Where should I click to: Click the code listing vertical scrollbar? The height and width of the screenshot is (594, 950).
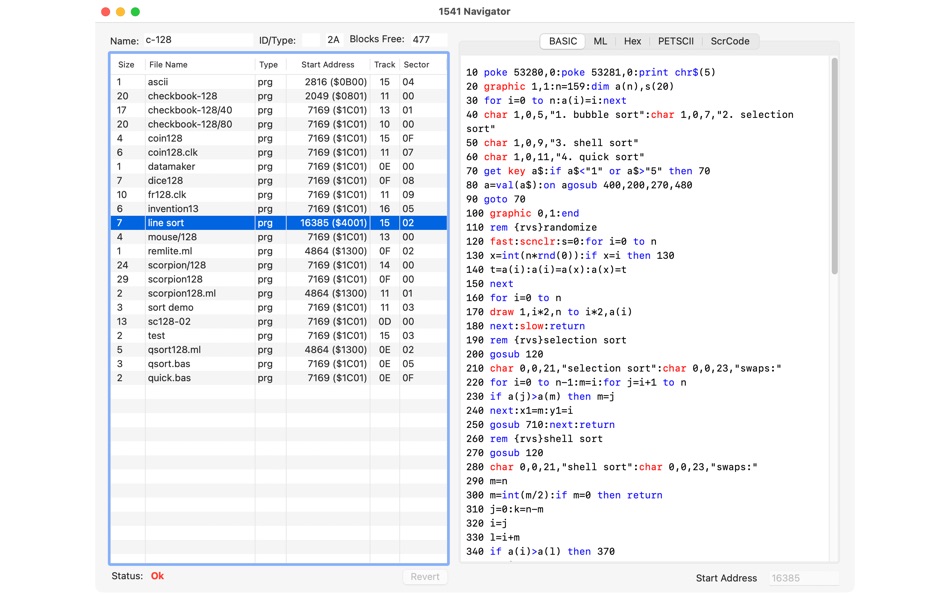(x=834, y=166)
